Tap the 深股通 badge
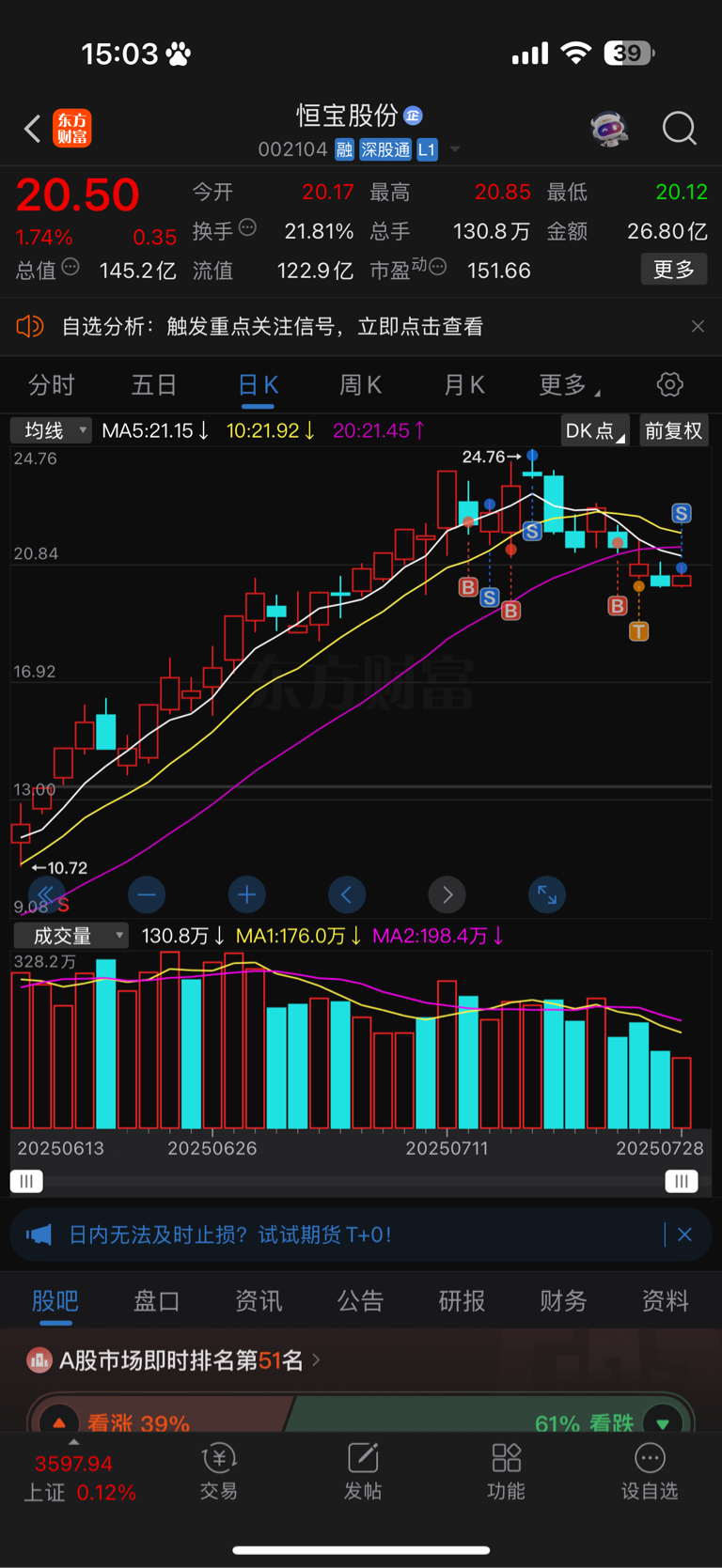Viewport: 722px width, 1568px height. click(x=385, y=149)
